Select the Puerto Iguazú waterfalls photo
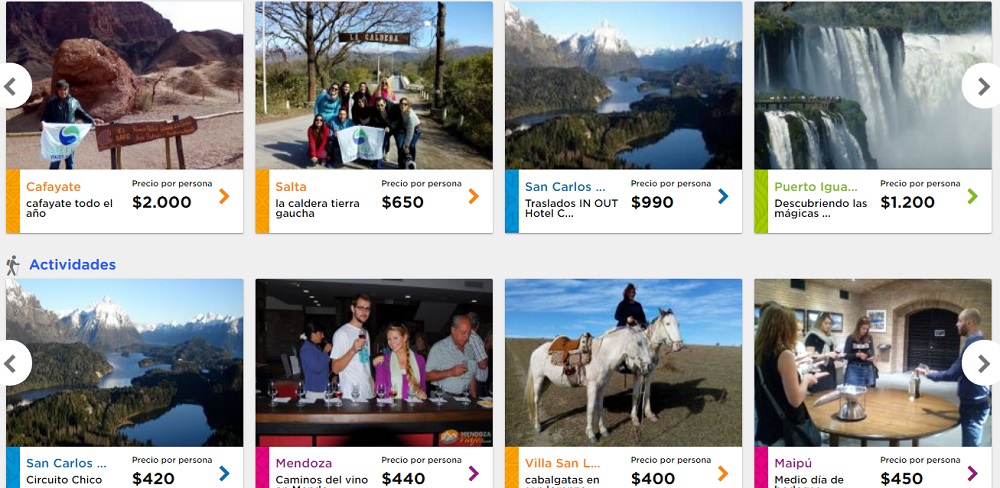 (x=872, y=85)
